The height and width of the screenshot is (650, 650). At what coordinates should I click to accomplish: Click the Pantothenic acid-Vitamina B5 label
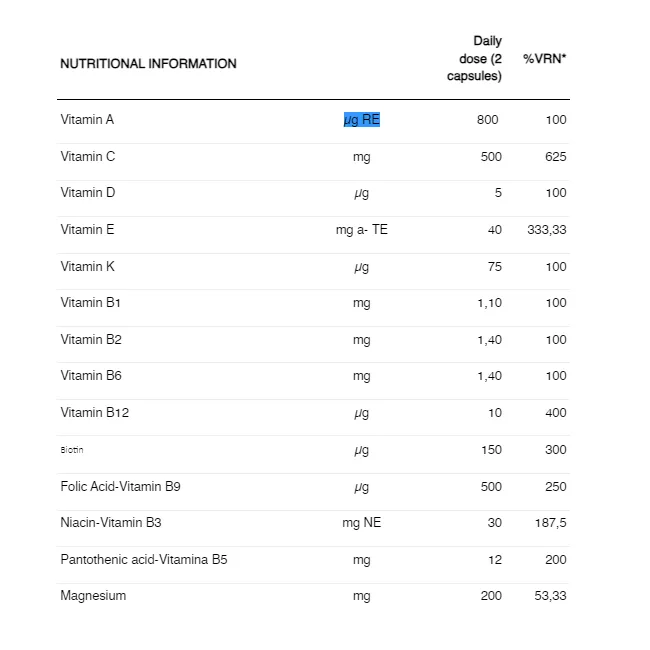click(x=144, y=560)
